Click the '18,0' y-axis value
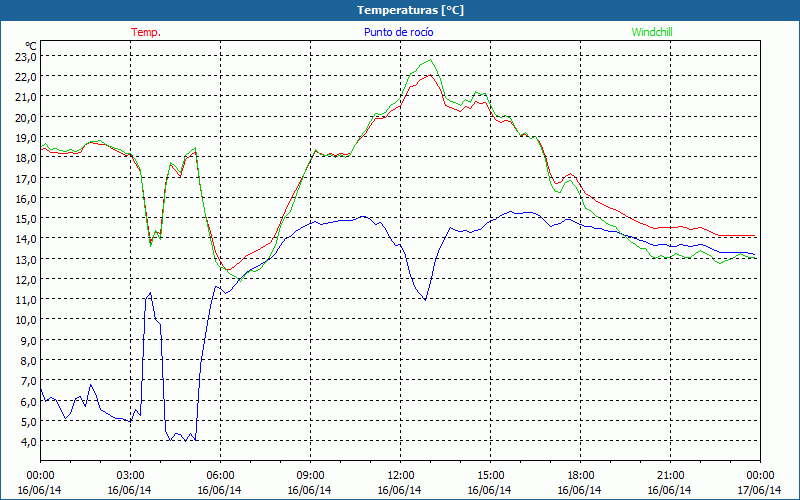This screenshot has height=500, width=800. [x=26, y=158]
